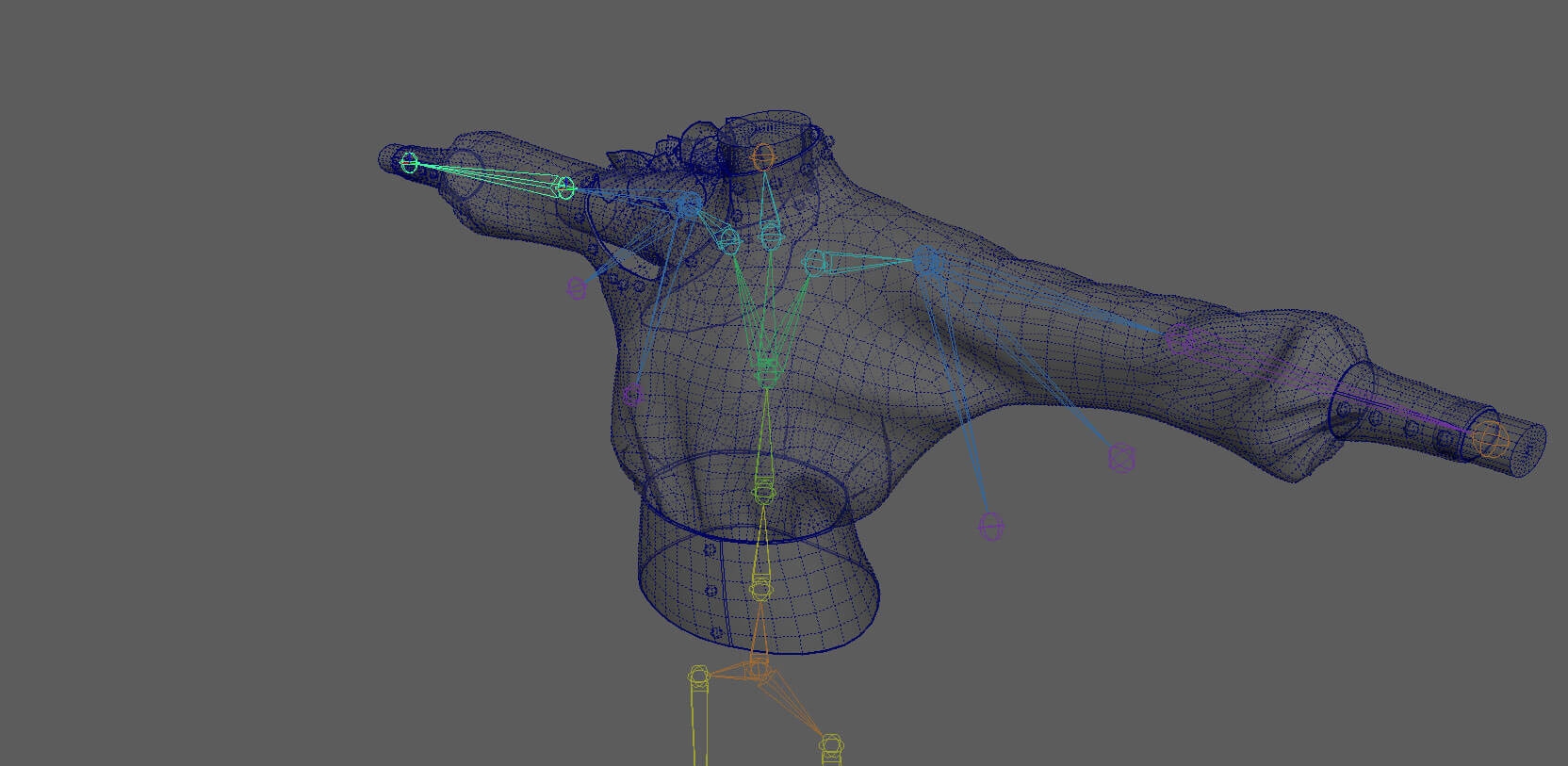Viewport: 1568px width, 766px height.
Task: Click the purple control beneath the short arm's armpit
Action: click(x=577, y=288)
